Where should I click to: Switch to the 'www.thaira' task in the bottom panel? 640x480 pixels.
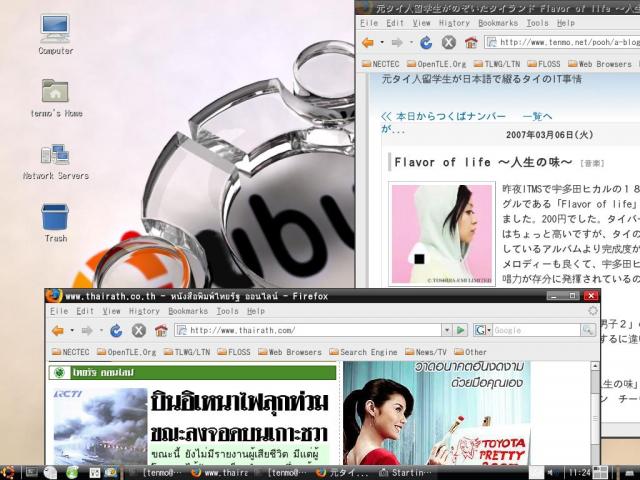point(220,473)
